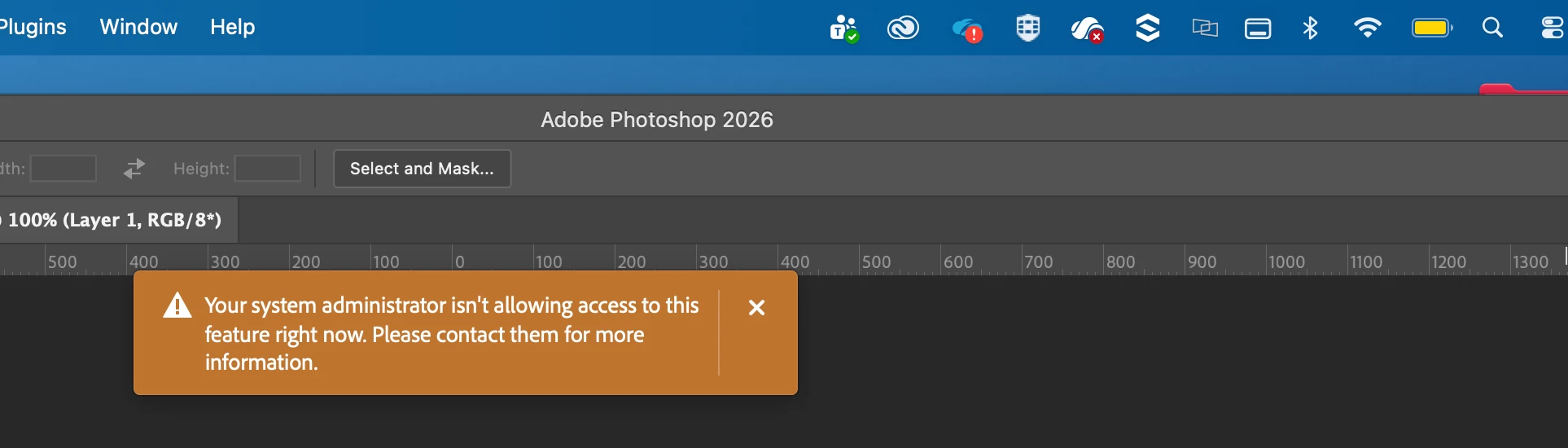
Task: Click the blue cloud icon with red alert
Action: 967,29
